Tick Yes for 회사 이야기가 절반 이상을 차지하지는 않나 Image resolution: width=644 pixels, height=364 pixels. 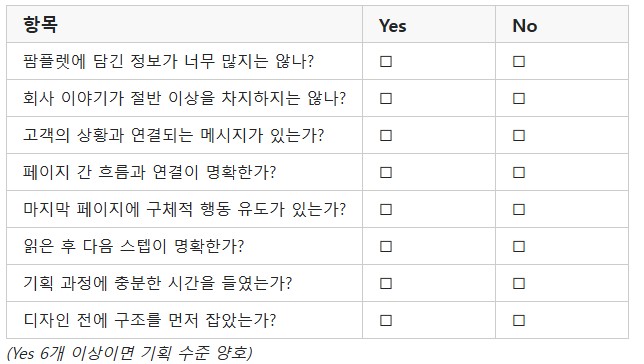(386, 99)
